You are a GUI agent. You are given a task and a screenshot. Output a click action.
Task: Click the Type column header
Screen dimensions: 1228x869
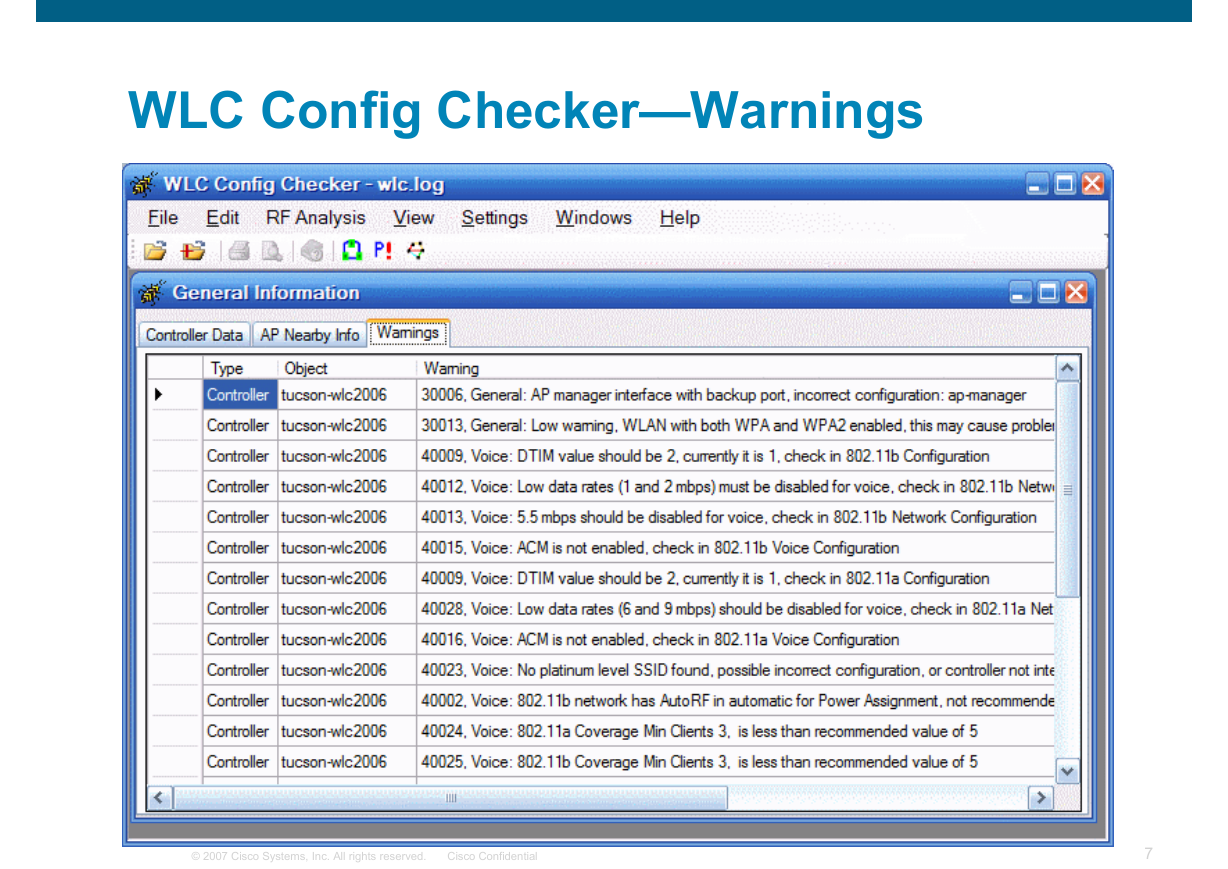[240, 368]
